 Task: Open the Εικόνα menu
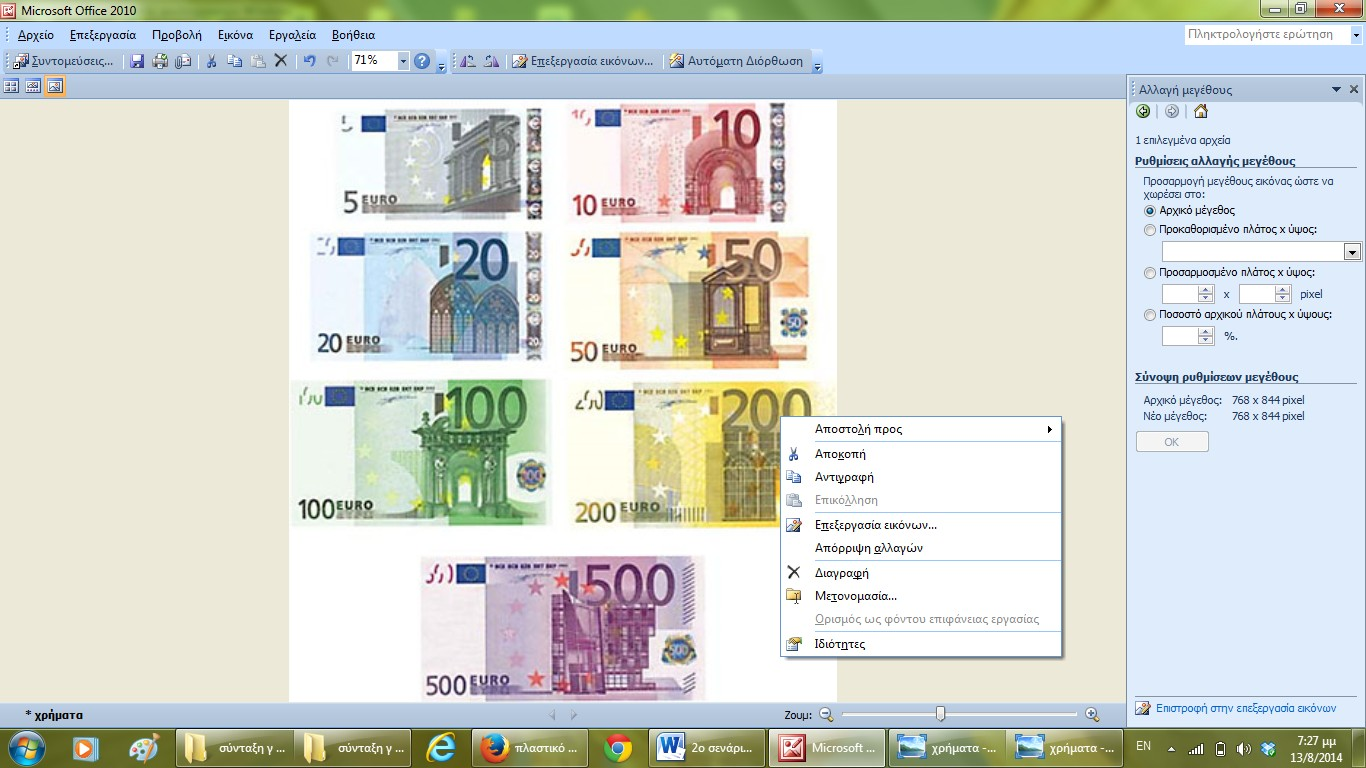(235, 35)
